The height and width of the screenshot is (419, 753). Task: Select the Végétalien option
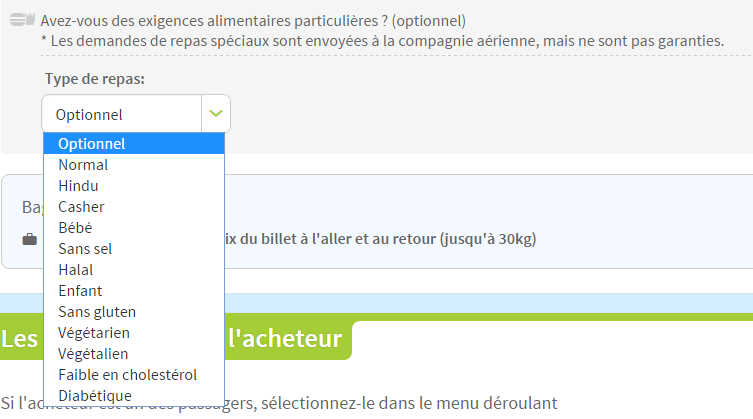[x=134, y=354]
